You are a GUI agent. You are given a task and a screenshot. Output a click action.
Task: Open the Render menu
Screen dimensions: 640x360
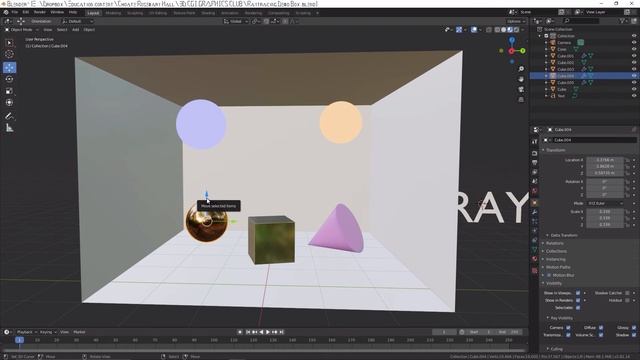[40, 12]
